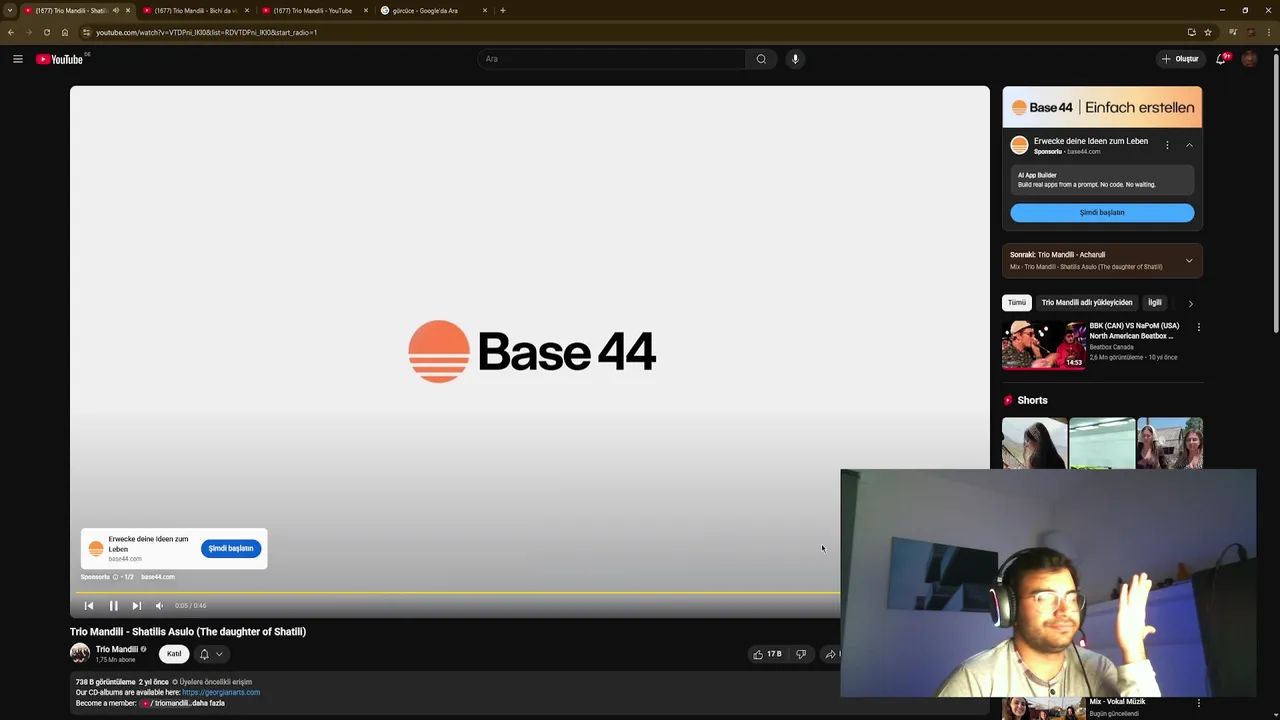Bookmark this page with star icon

tap(1208, 32)
